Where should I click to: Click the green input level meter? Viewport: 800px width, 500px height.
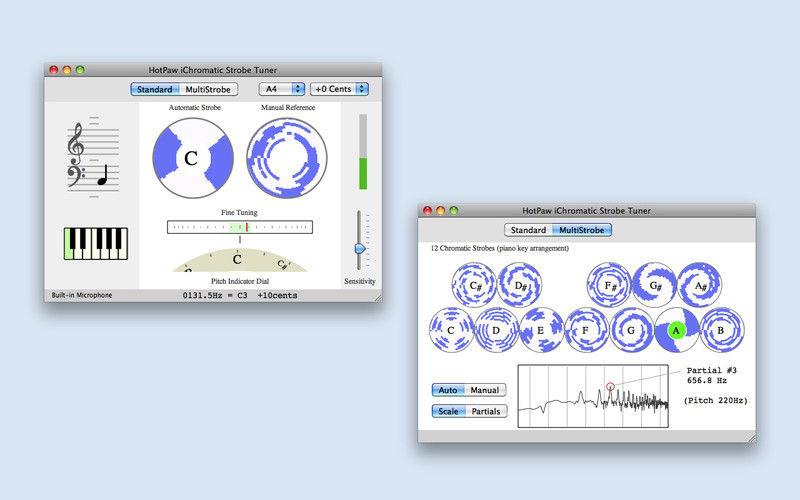363,152
